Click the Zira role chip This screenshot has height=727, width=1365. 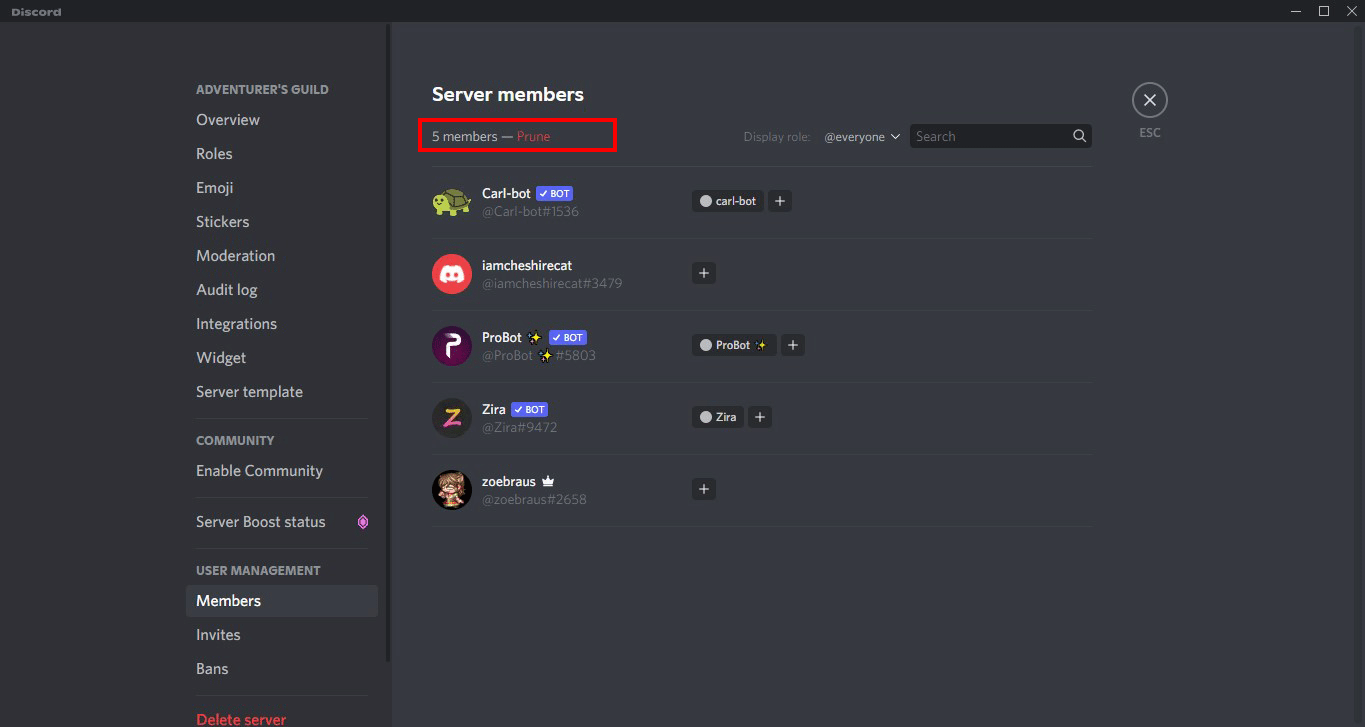point(718,417)
